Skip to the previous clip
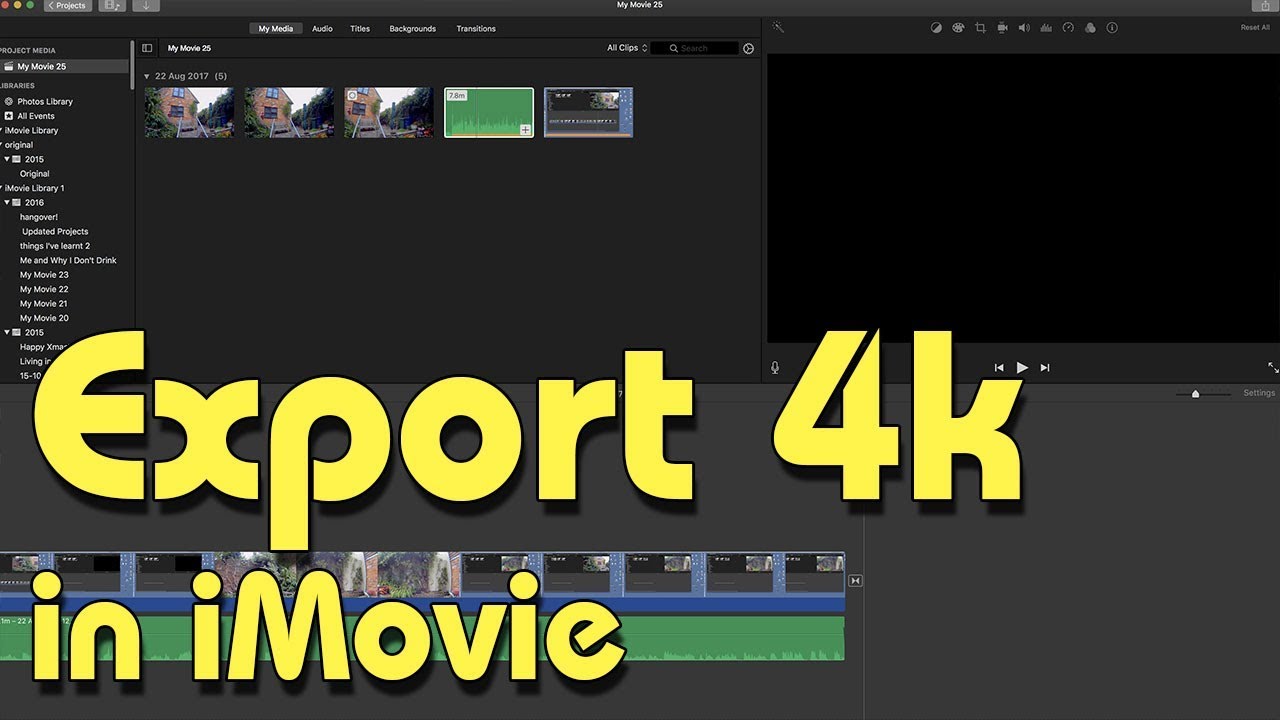Screen dimensions: 1280x720 (x=999, y=368)
